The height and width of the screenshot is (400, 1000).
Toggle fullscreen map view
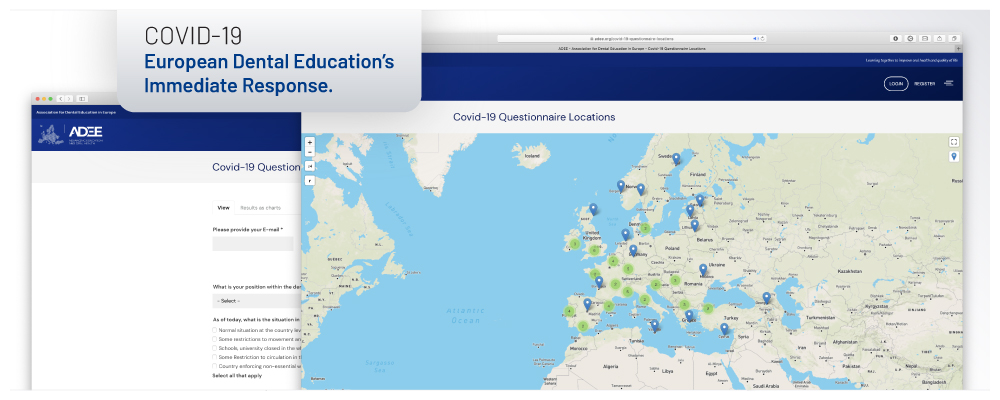click(x=954, y=142)
